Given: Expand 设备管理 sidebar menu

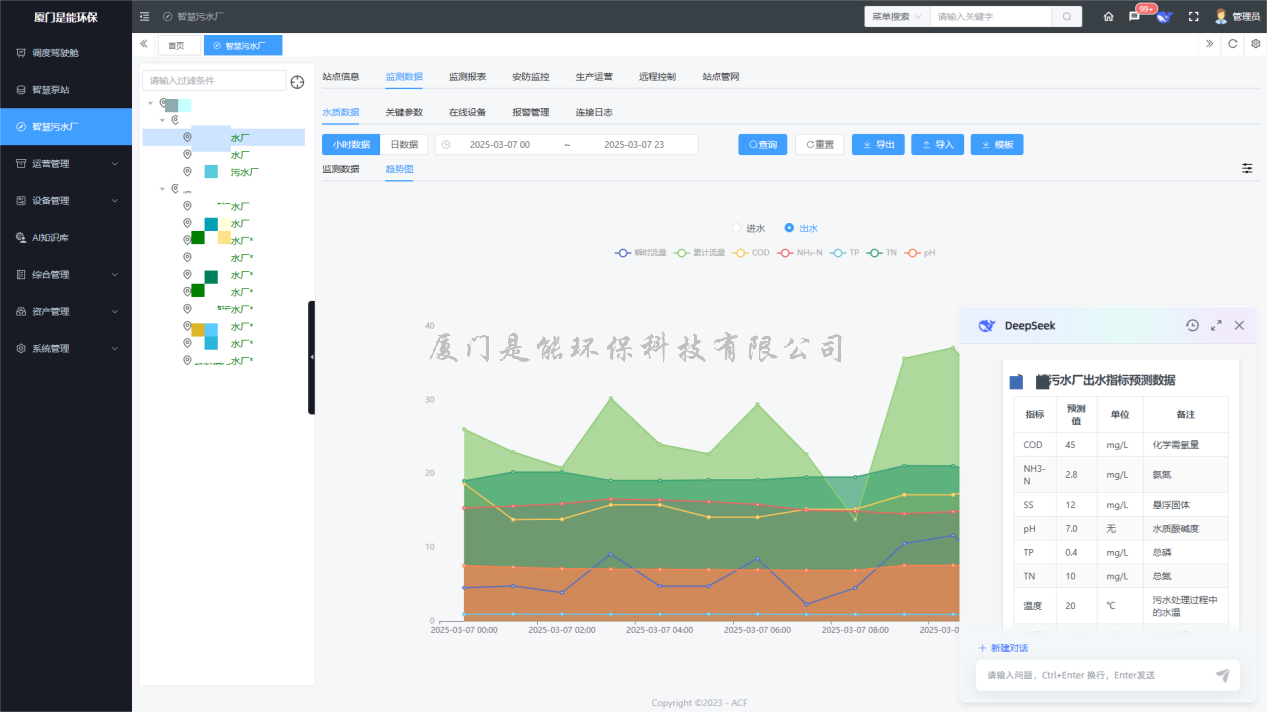Looking at the screenshot, I should pos(66,201).
